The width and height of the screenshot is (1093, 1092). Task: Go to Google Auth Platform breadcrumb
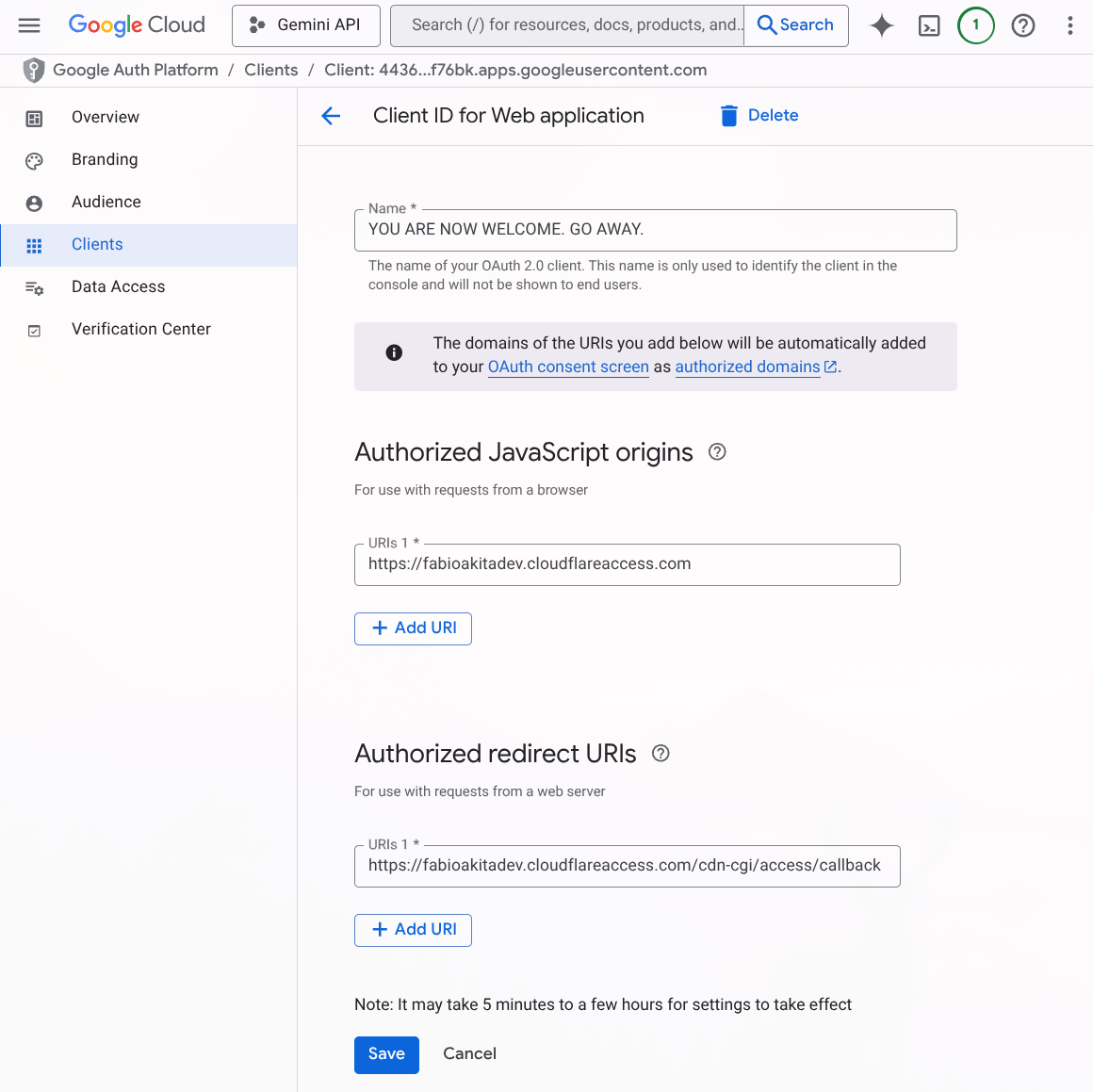136,71
